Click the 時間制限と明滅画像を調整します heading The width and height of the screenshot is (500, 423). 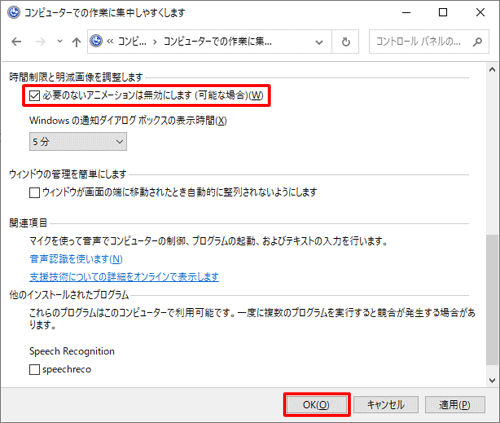[76, 77]
